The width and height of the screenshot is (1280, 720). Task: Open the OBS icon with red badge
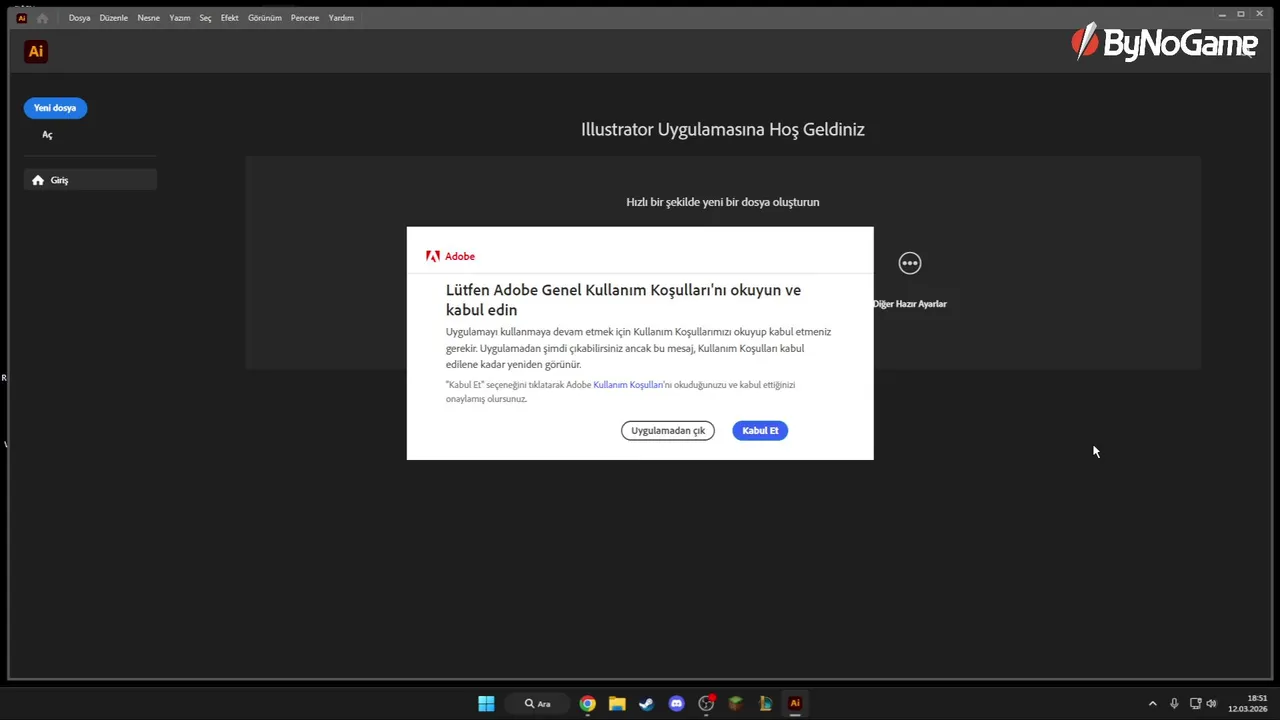pyautogui.click(x=706, y=703)
